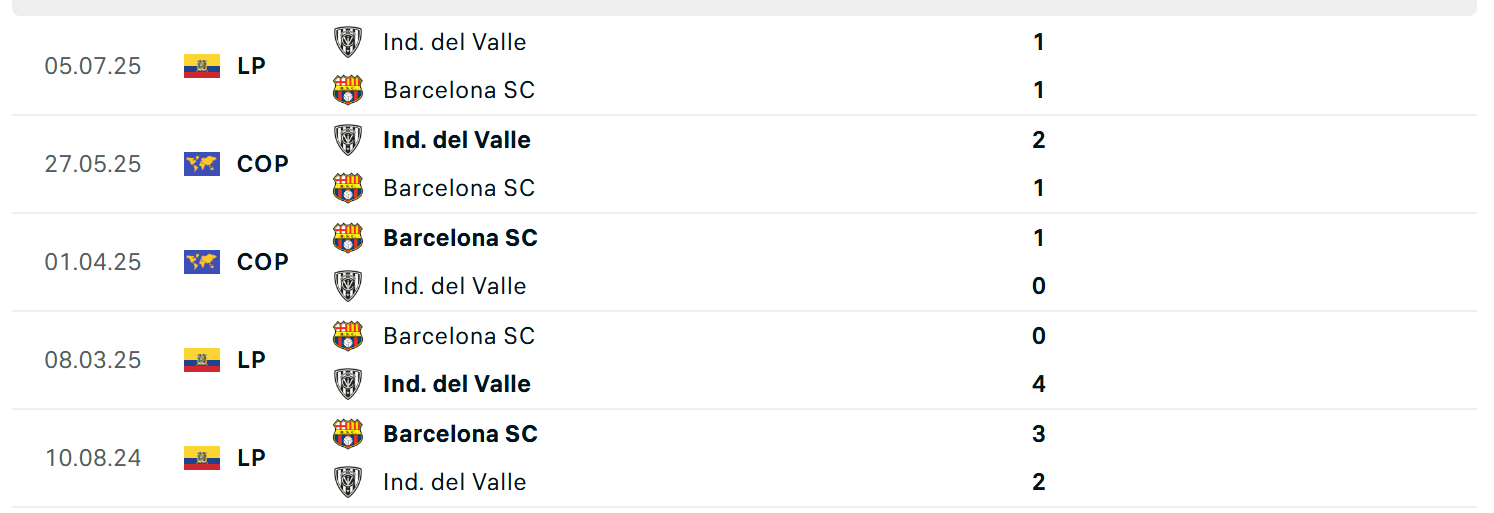Click the Ind. del Valle crest in the 05.07.25 match

348,42
